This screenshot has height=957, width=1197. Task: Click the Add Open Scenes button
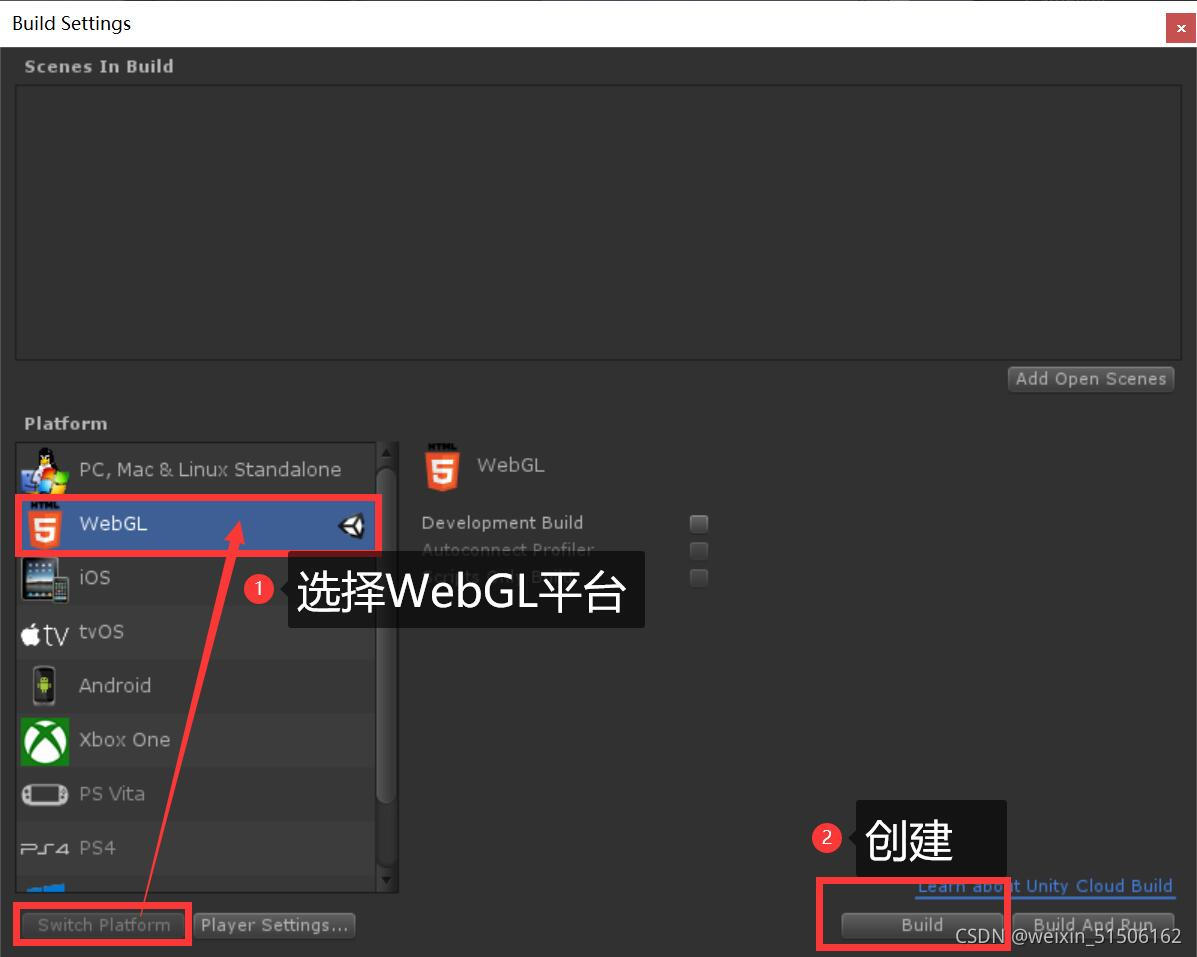[1090, 379]
